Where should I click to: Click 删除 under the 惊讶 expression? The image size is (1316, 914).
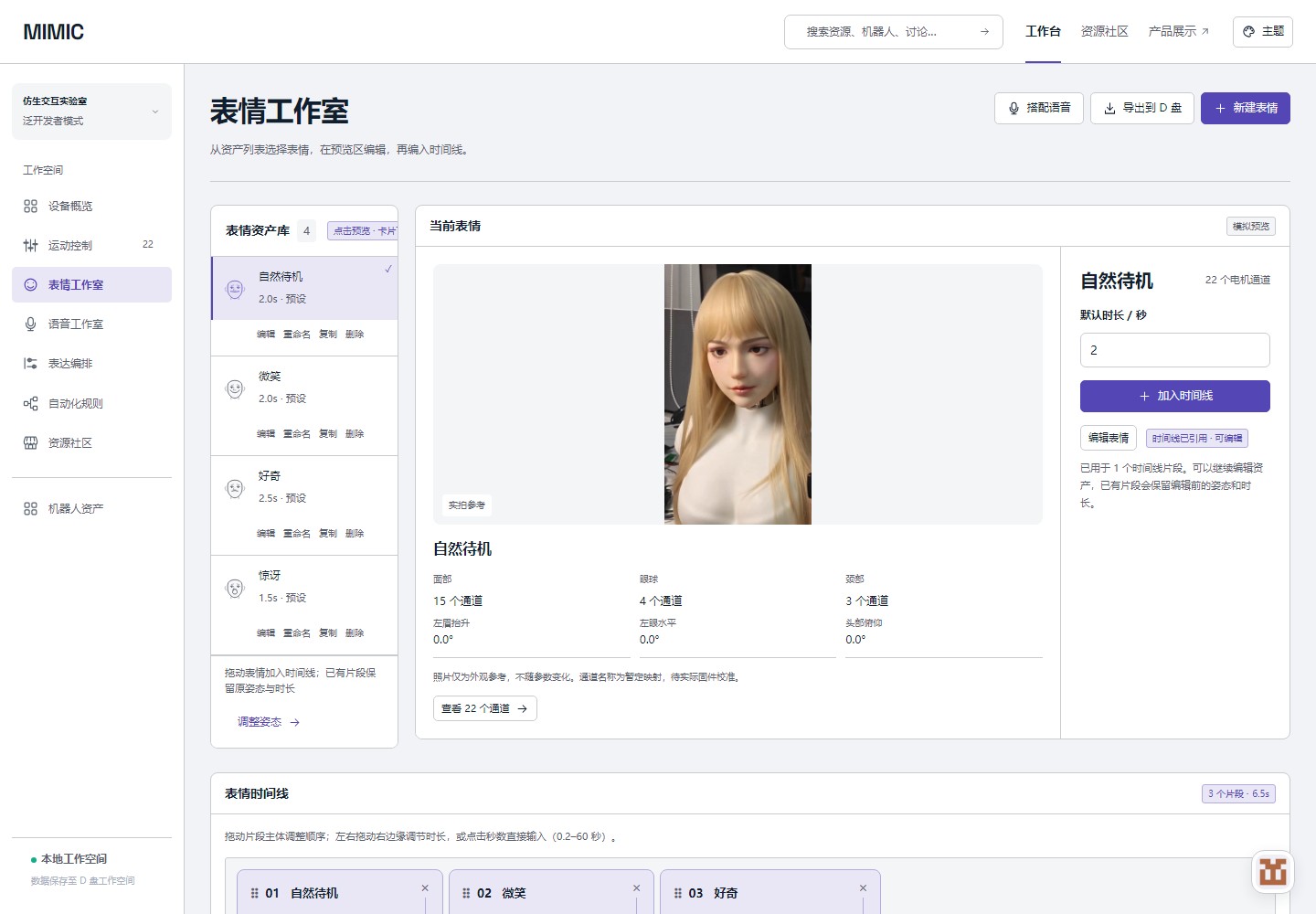click(355, 632)
